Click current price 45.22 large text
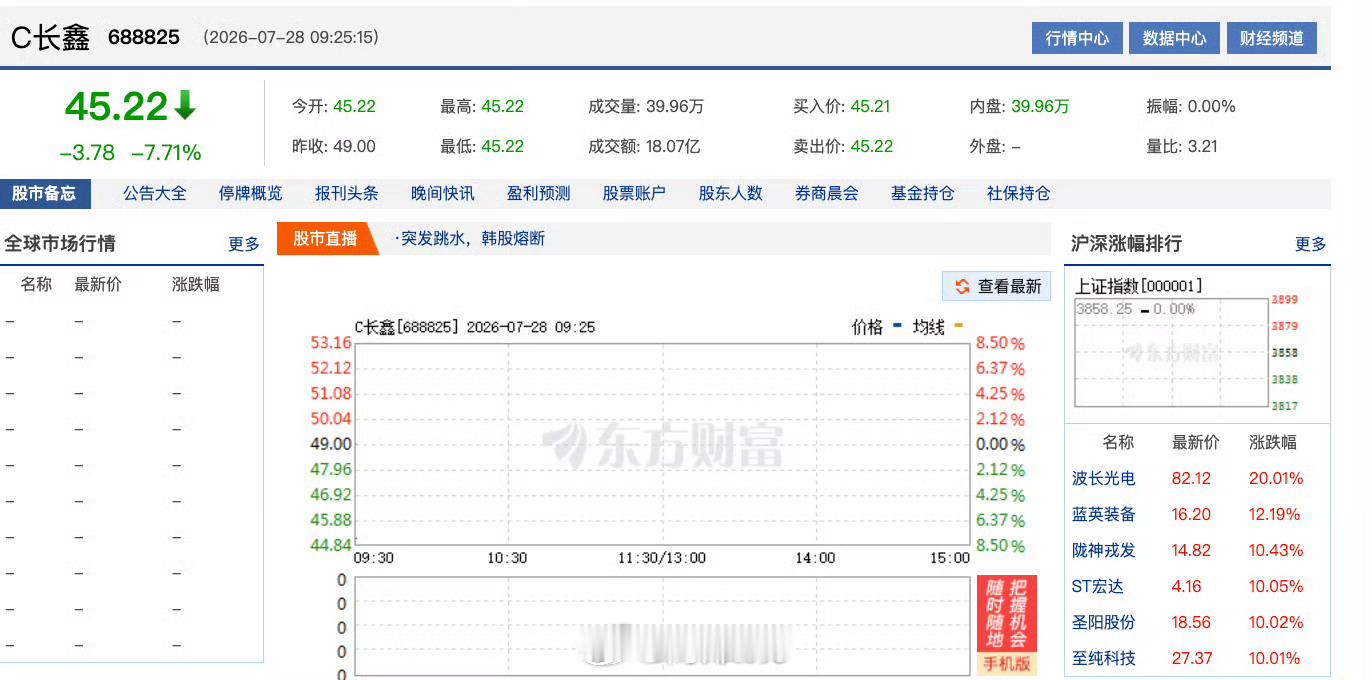 pos(116,106)
